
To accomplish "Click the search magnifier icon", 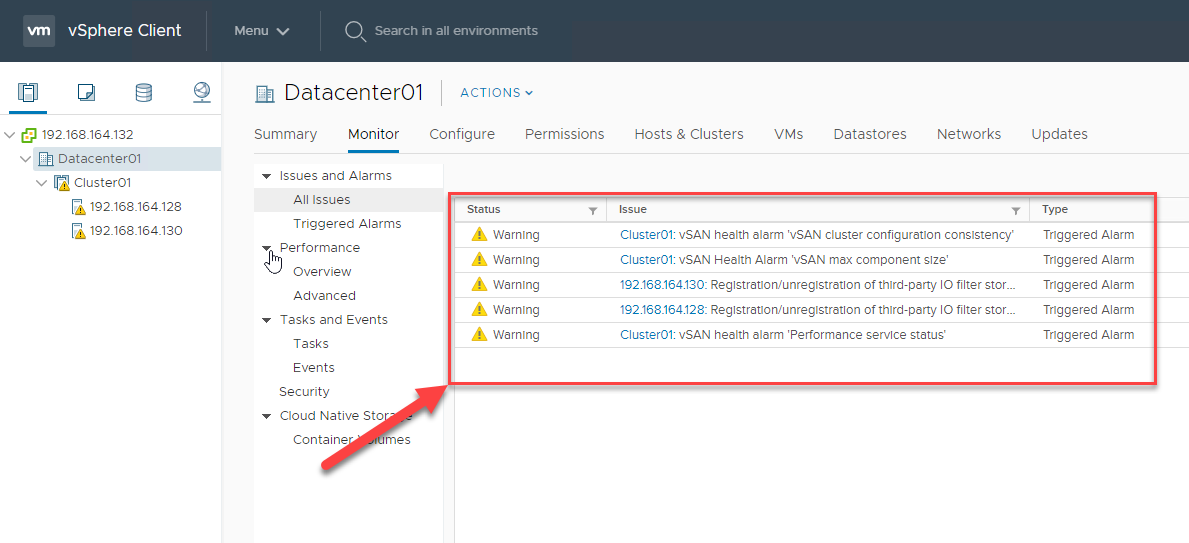I will pos(355,31).
